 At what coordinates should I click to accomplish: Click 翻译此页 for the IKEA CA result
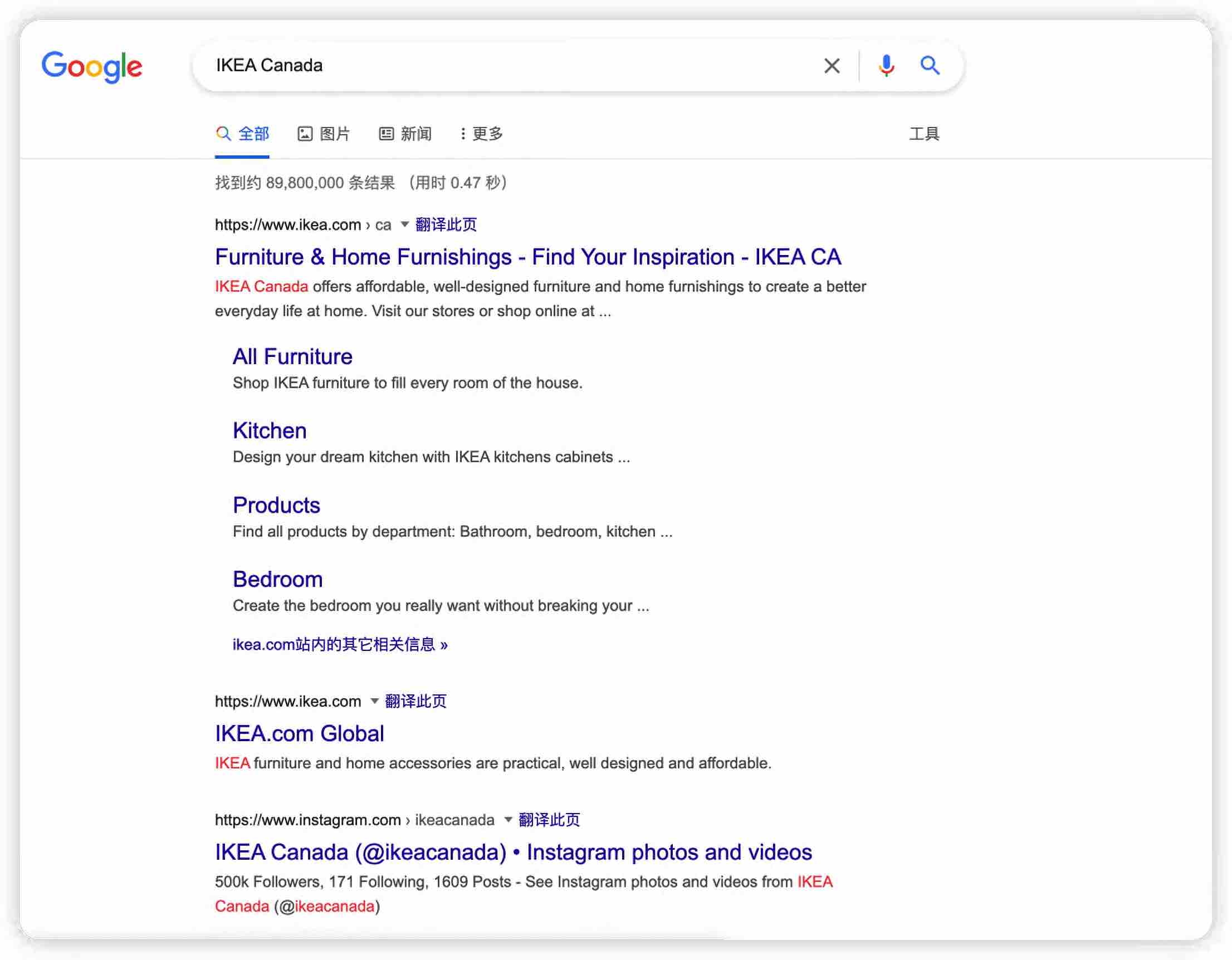pos(446,224)
